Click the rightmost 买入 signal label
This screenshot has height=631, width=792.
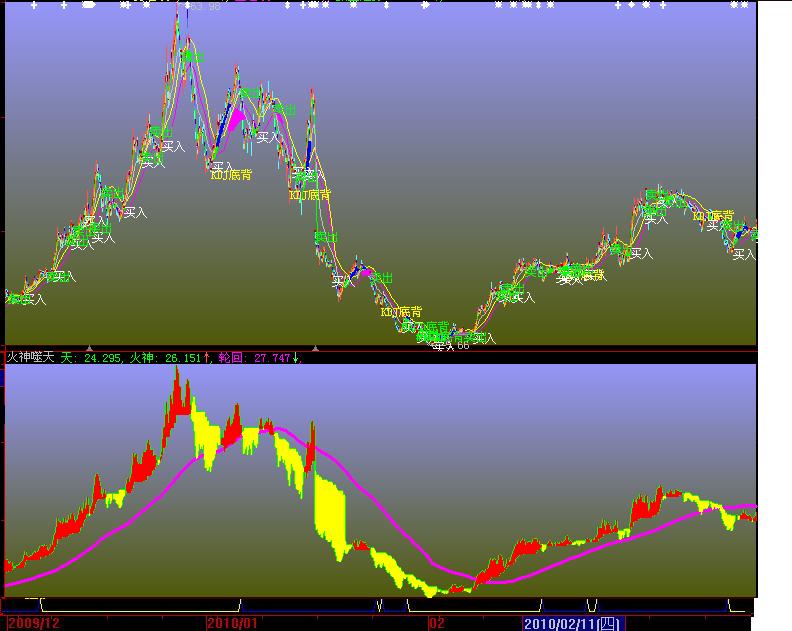[744, 255]
